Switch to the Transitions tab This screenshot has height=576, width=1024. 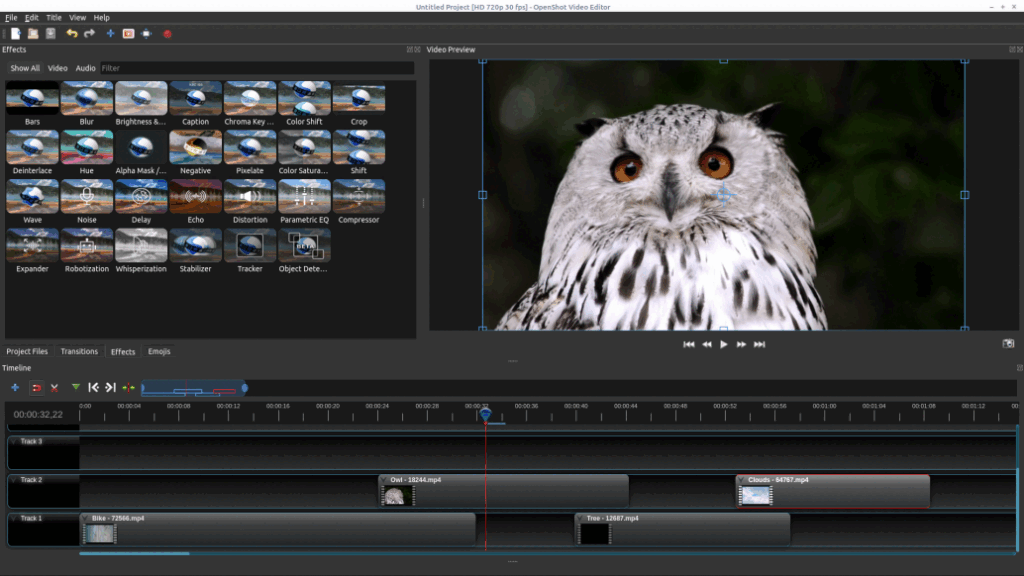tap(79, 351)
